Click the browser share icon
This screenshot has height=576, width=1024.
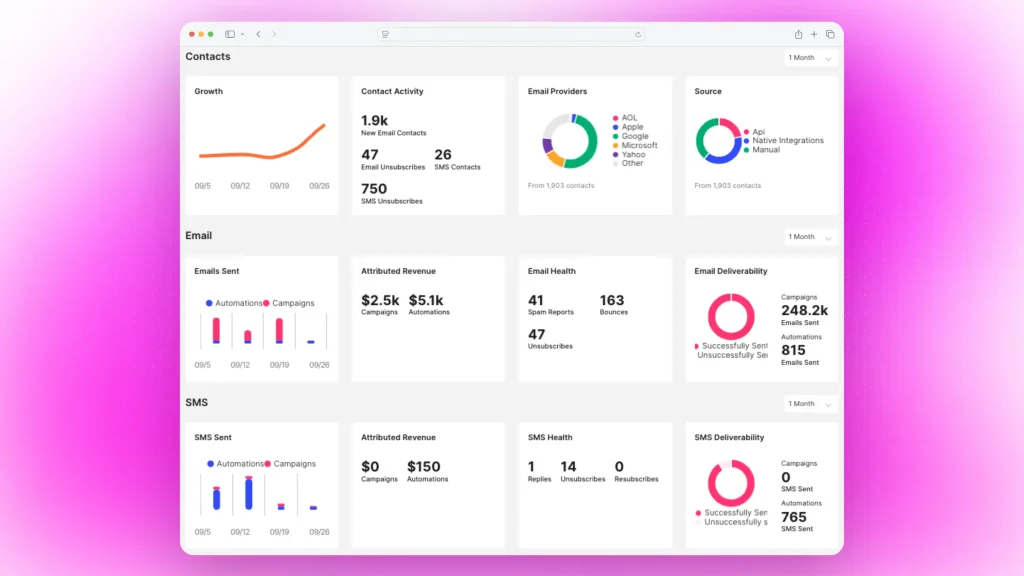pos(797,33)
